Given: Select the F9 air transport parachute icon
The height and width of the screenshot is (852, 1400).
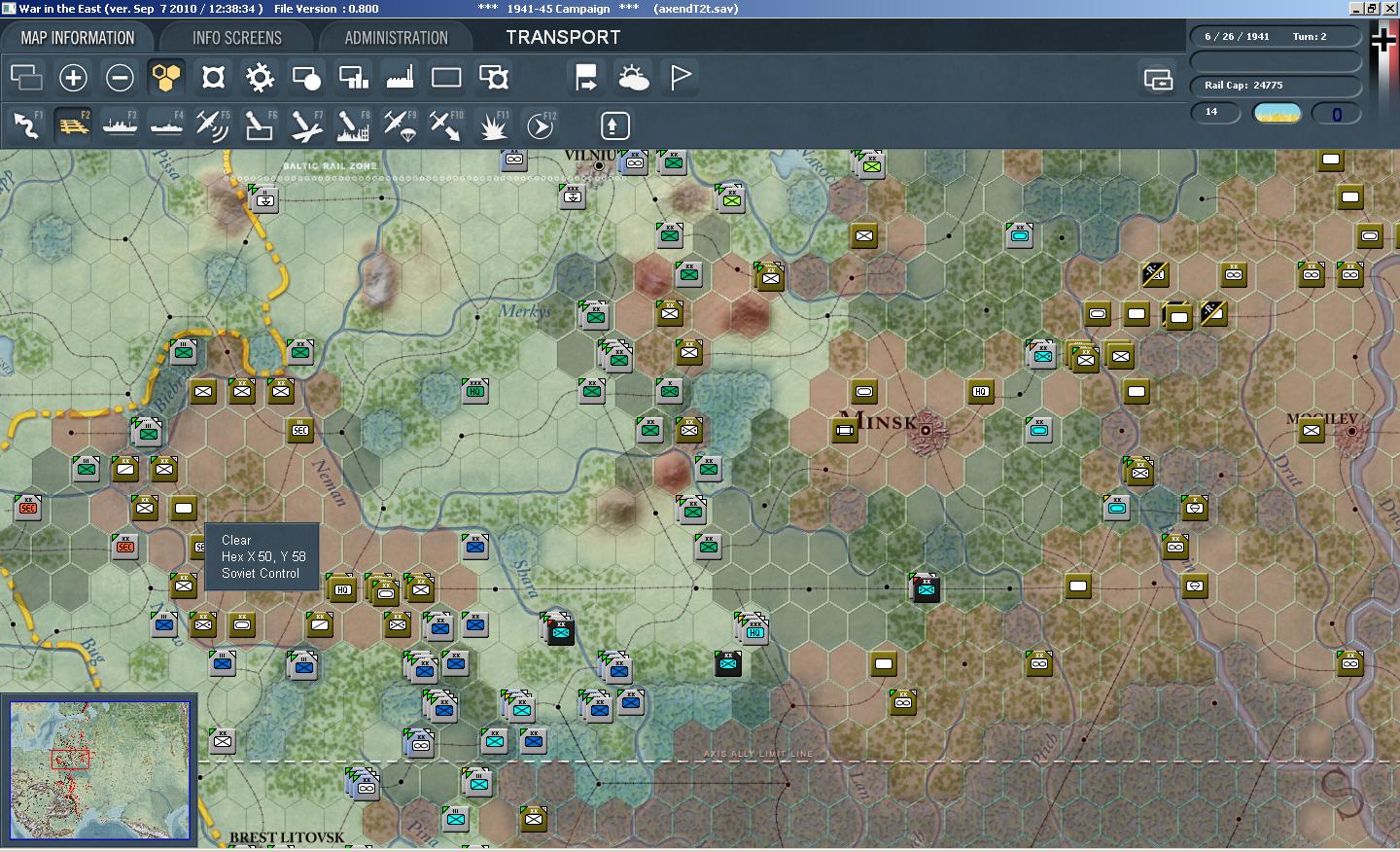Looking at the screenshot, I should (x=400, y=125).
